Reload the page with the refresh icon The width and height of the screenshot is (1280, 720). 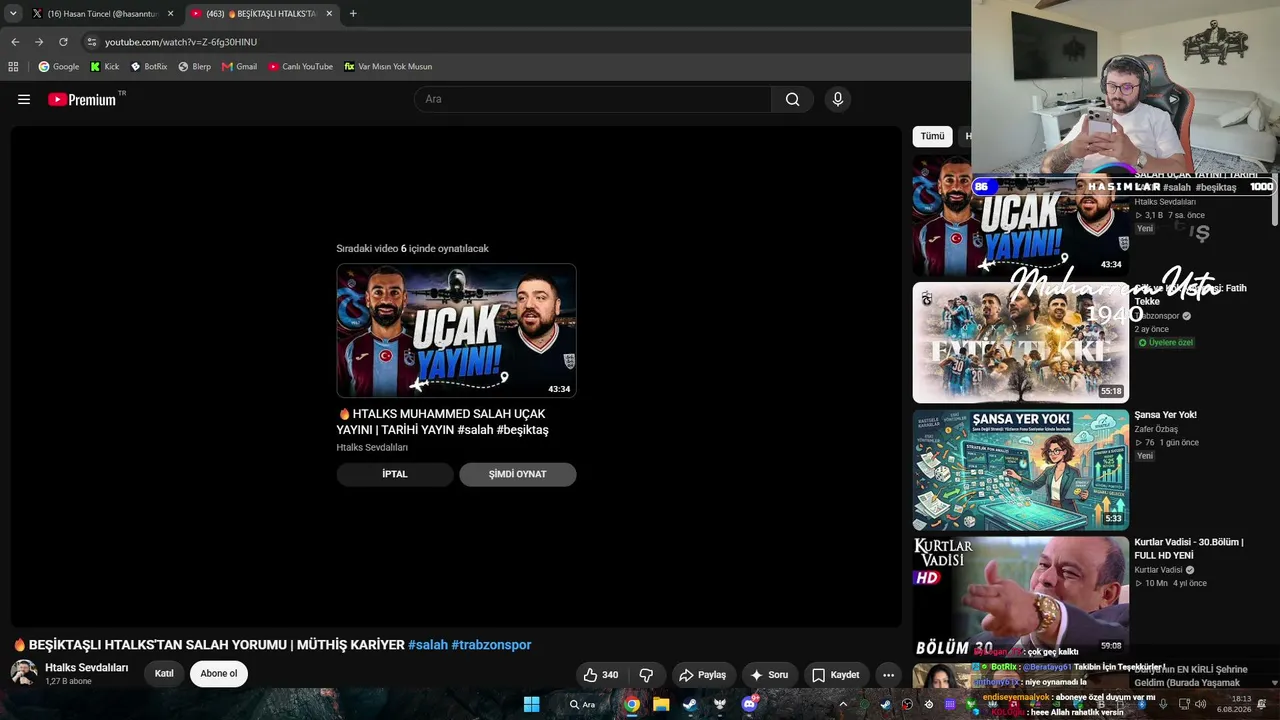pos(63,42)
